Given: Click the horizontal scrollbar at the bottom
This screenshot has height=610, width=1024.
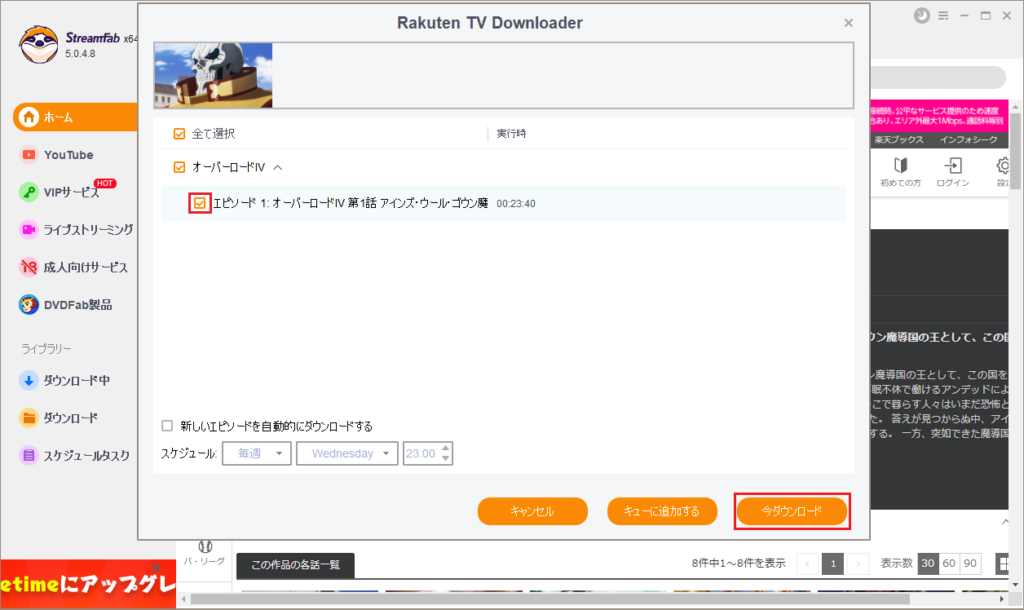Looking at the screenshot, I should tap(550, 598).
